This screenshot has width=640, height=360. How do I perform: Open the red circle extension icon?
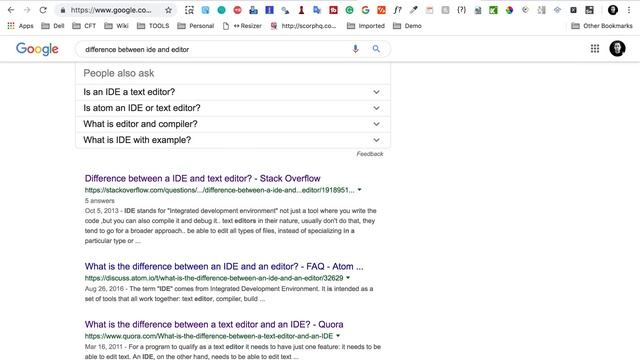pyautogui.click(x=237, y=10)
